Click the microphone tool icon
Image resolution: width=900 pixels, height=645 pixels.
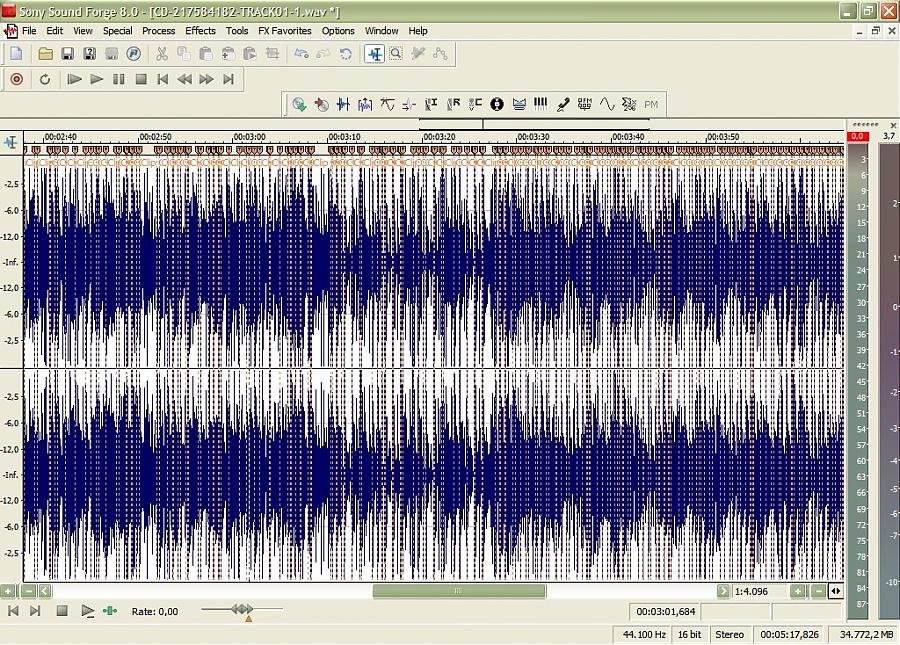pos(563,104)
